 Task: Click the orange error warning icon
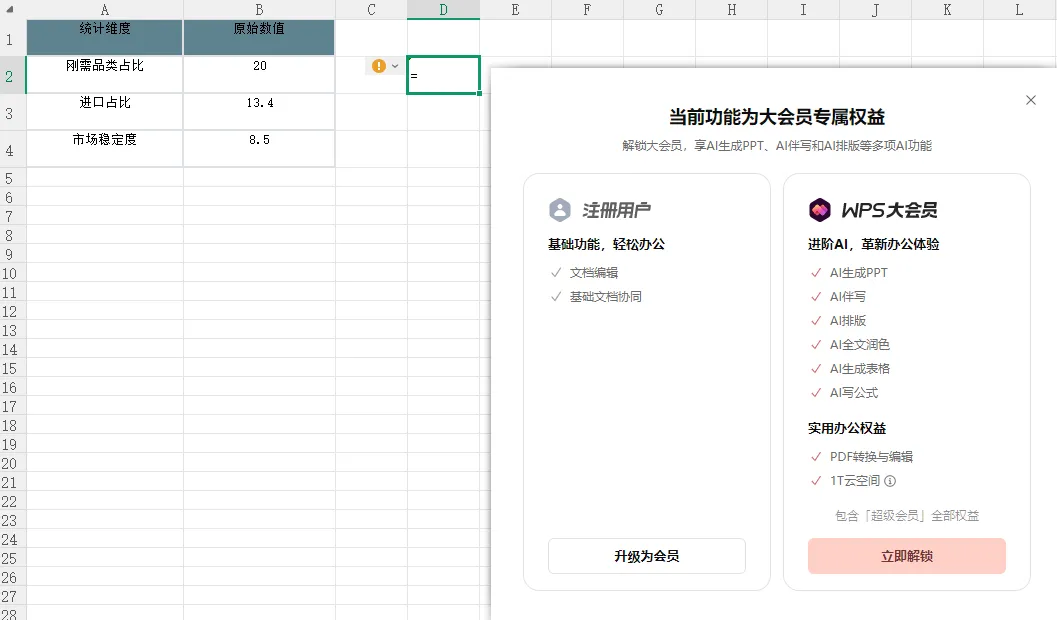click(379, 66)
